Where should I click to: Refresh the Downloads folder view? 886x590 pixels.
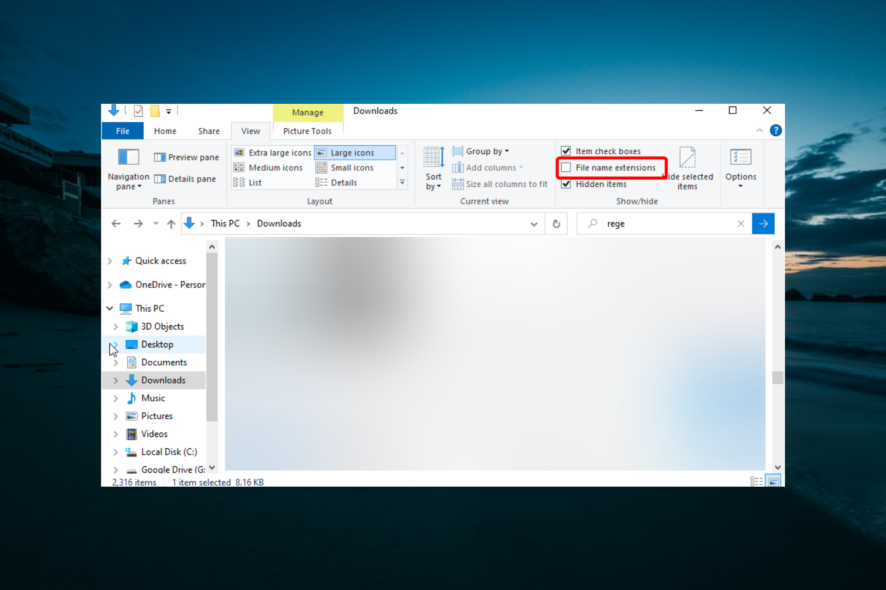click(556, 224)
